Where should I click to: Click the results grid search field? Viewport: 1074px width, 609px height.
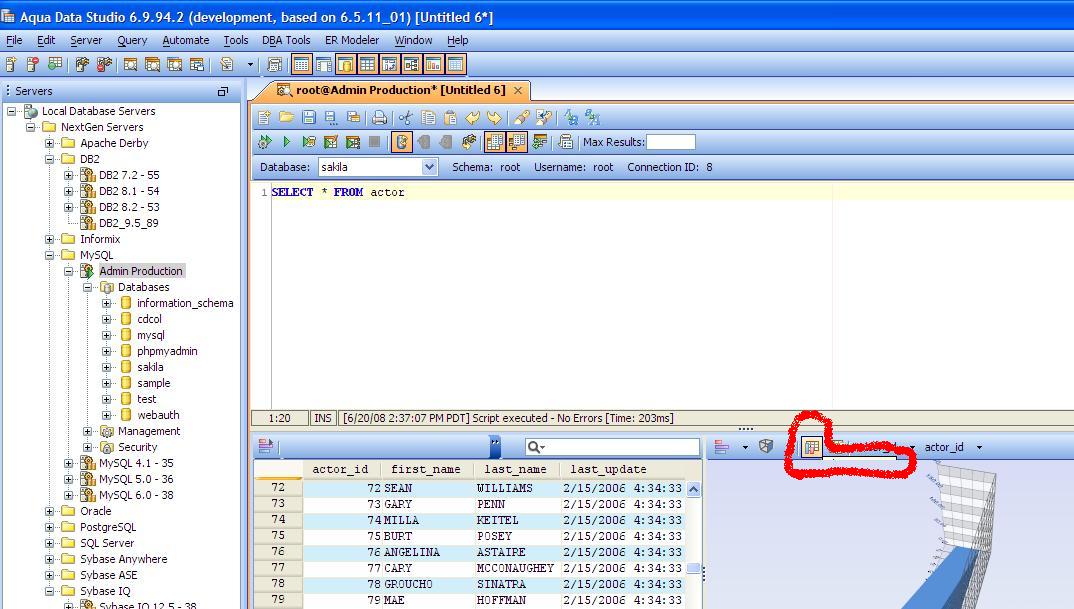coord(612,447)
